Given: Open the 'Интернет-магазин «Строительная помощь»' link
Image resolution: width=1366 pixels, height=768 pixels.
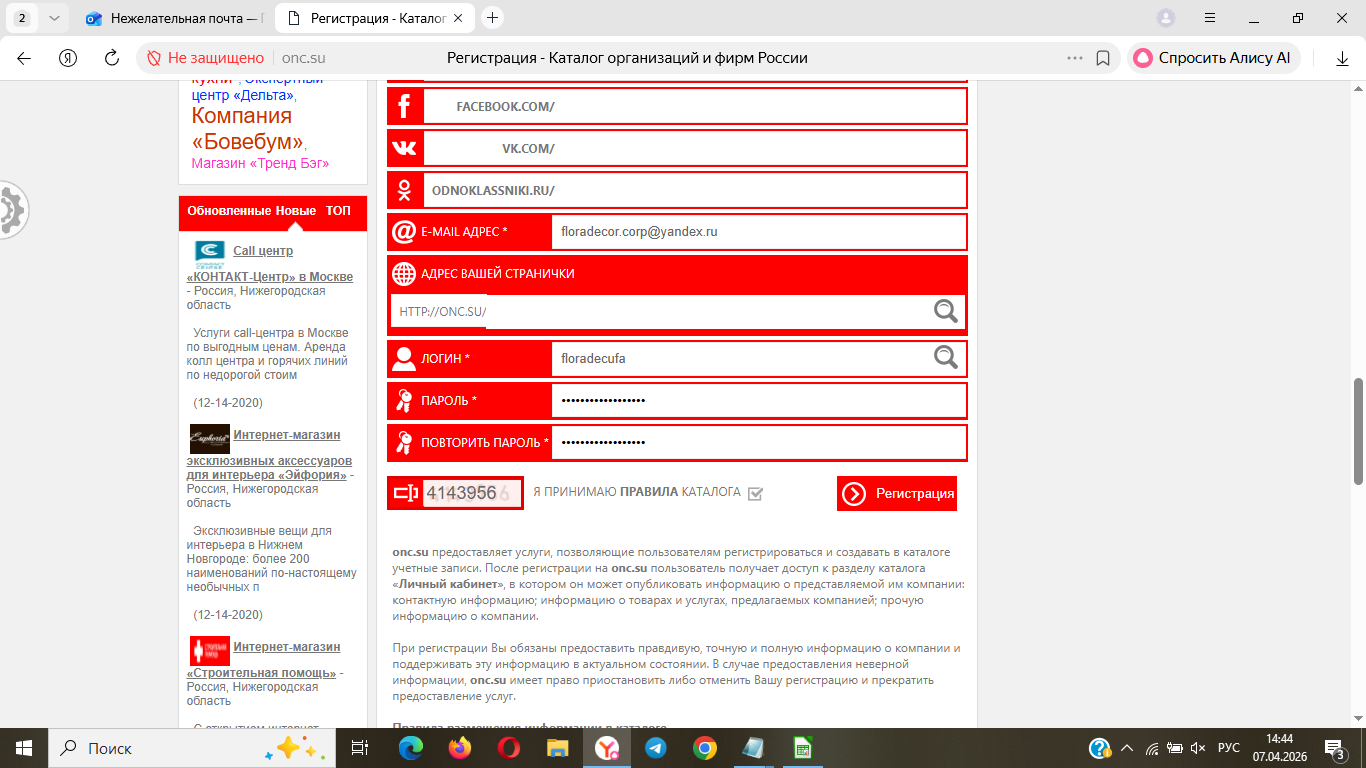Looking at the screenshot, I should 265,660.
